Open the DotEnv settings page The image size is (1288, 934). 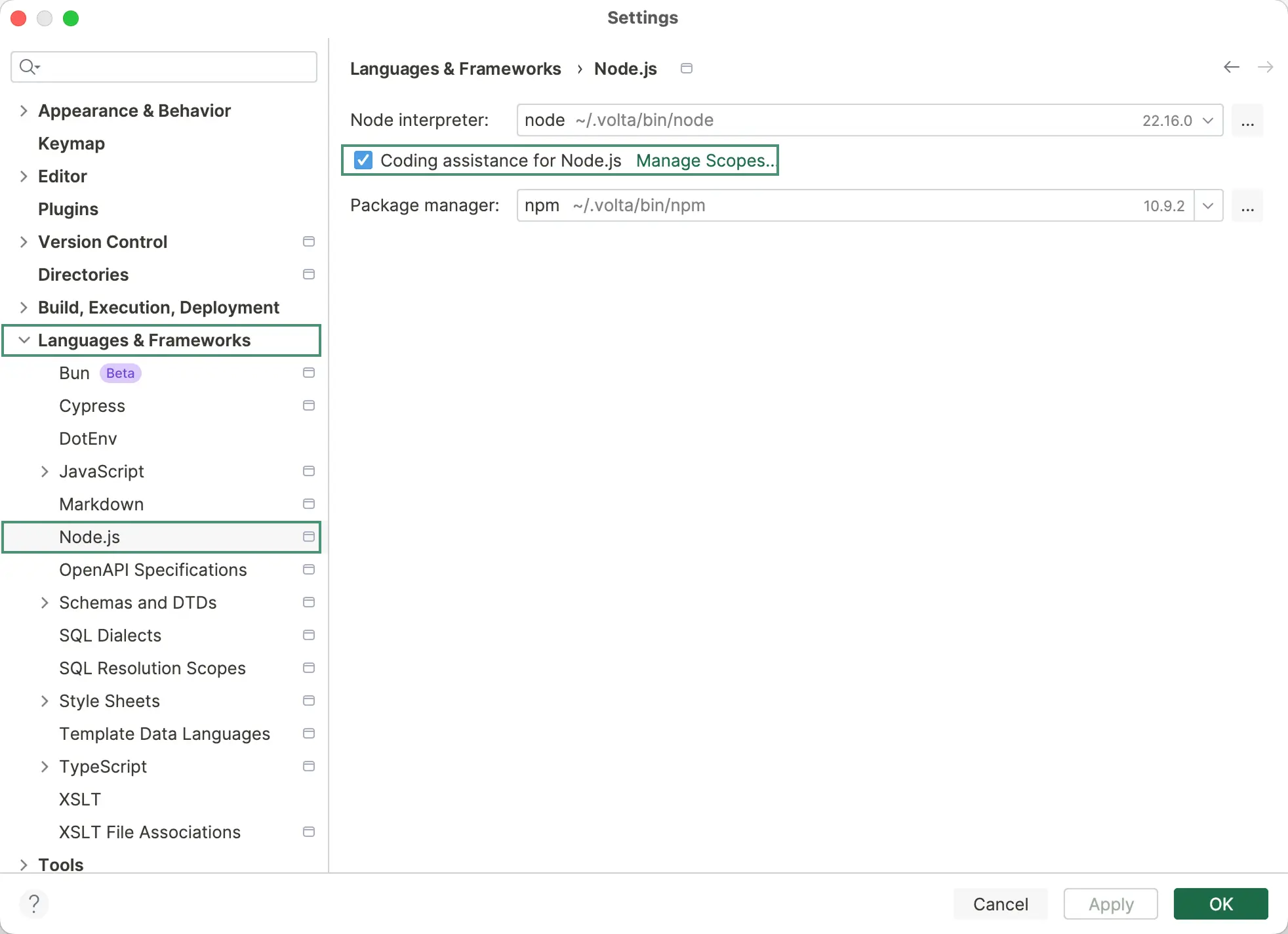pos(88,439)
